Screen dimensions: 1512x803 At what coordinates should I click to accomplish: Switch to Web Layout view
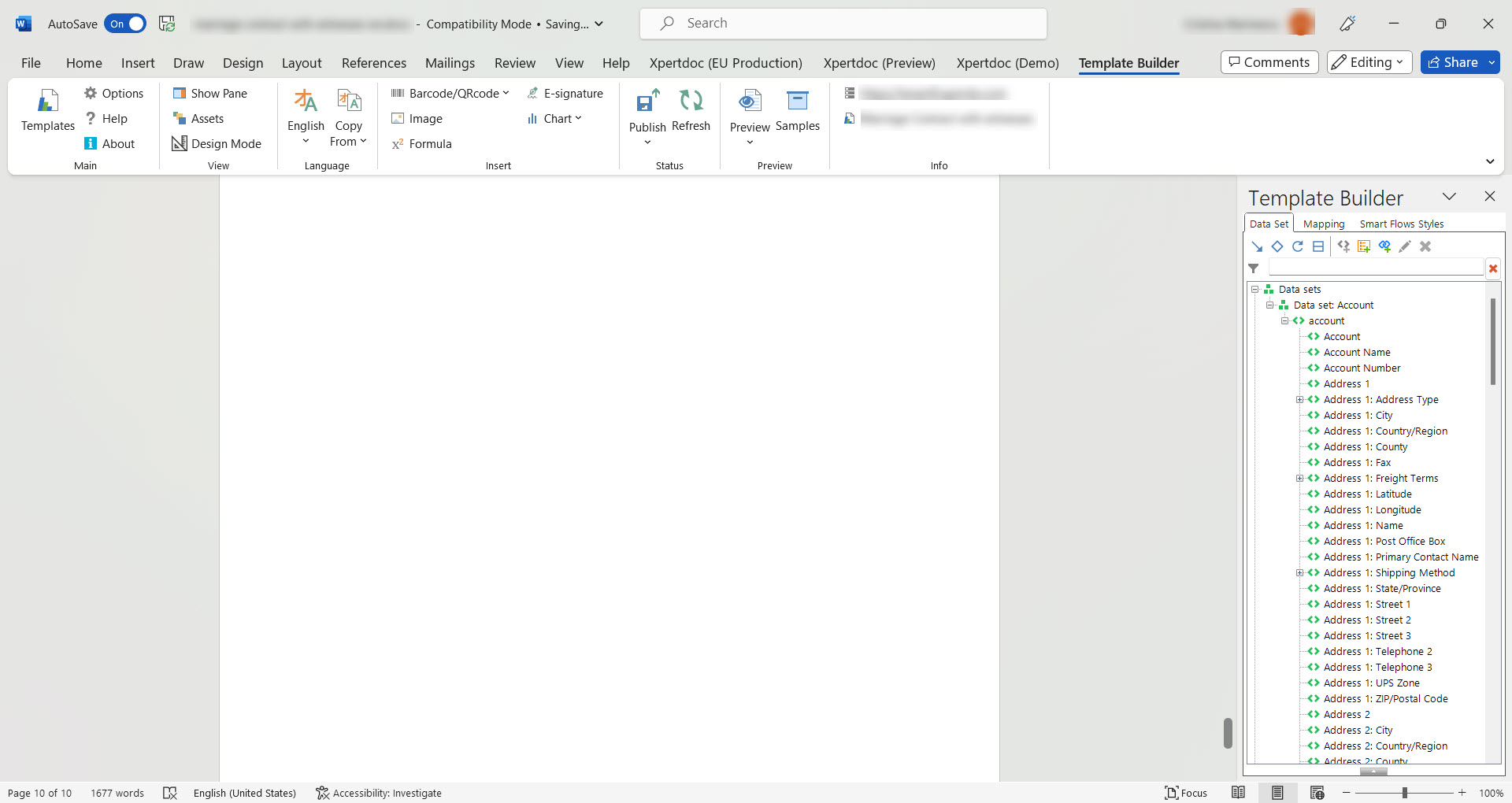coord(1317,793)
